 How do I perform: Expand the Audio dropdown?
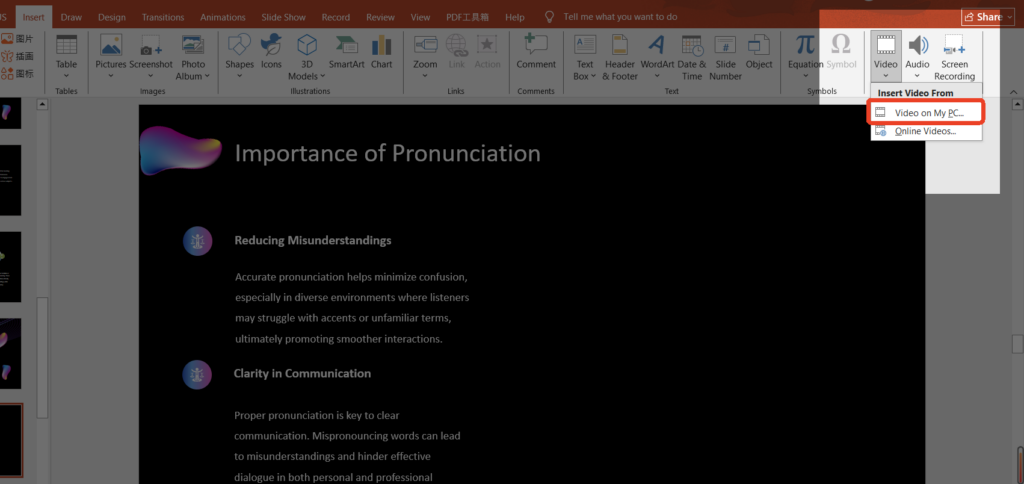[917, 55]
